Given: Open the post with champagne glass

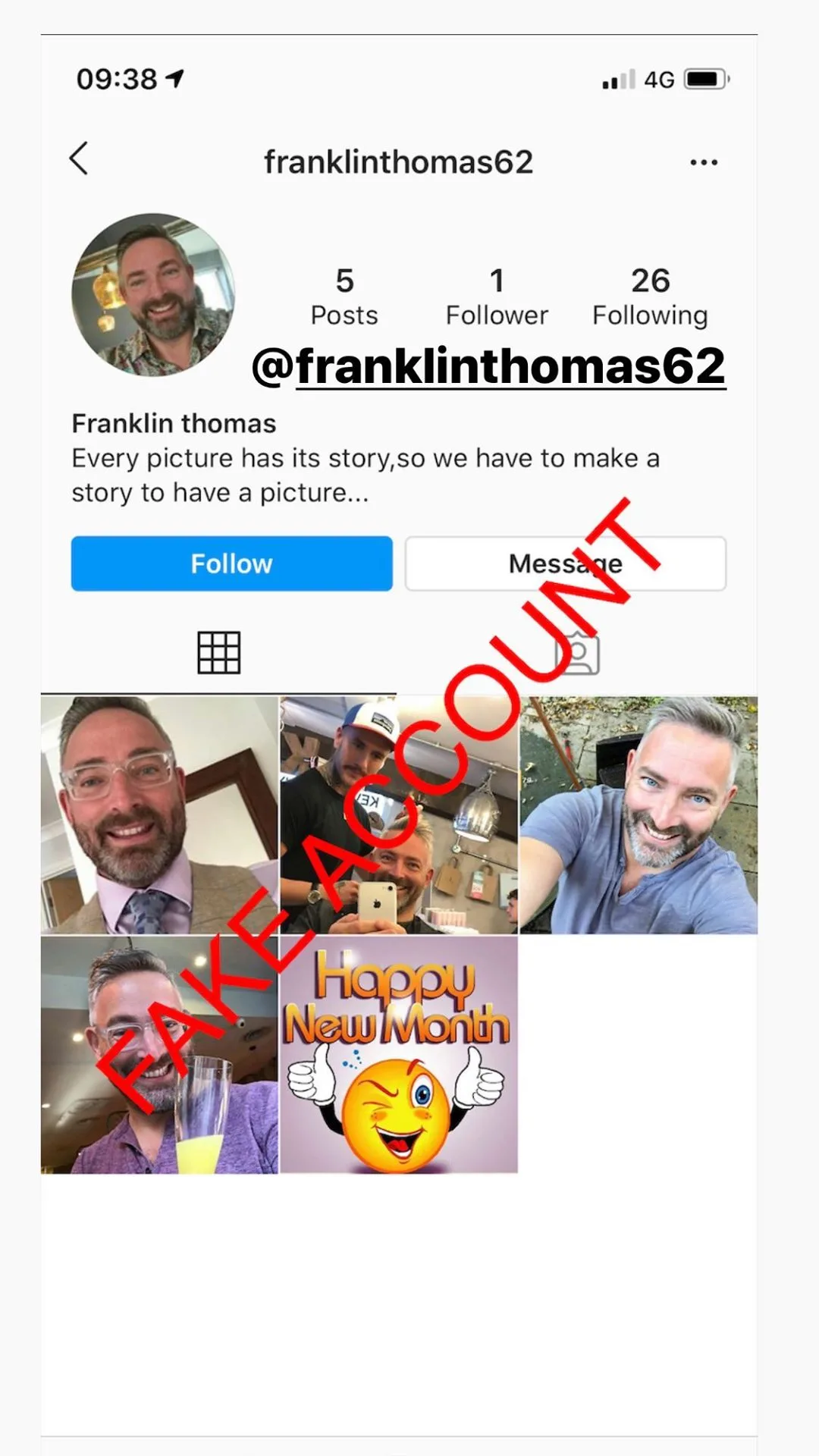Looking at the screenshot, I should coord(159,1055).
